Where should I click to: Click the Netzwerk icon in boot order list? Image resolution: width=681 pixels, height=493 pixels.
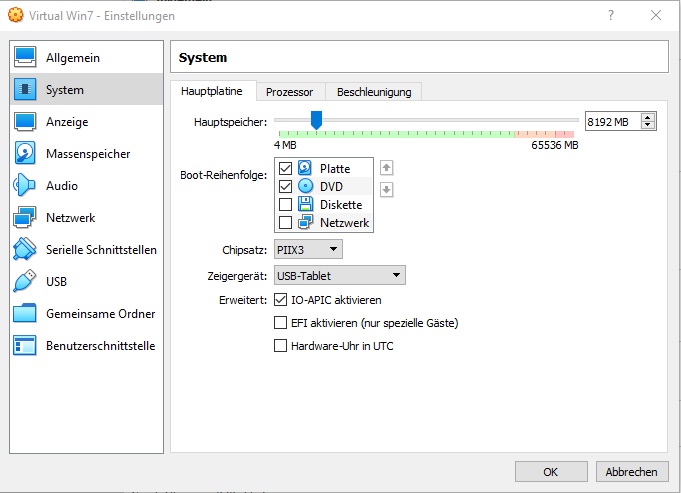[x=305, y=222]
